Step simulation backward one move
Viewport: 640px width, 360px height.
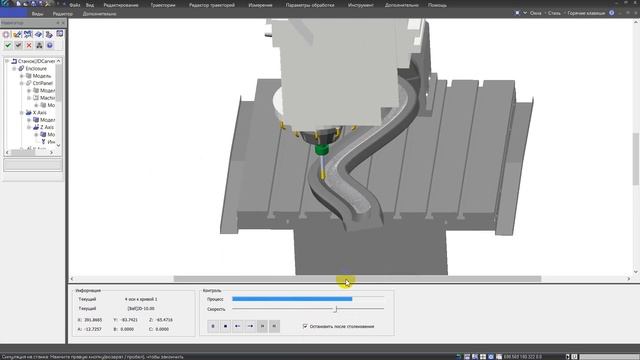238,326
